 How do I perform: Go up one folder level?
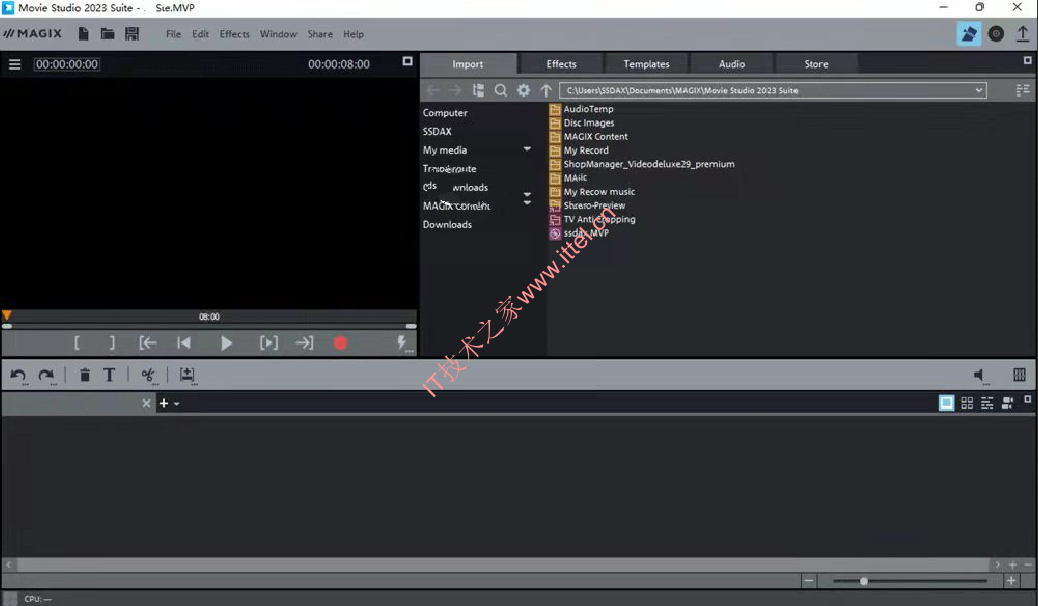[x=546, y=90]
